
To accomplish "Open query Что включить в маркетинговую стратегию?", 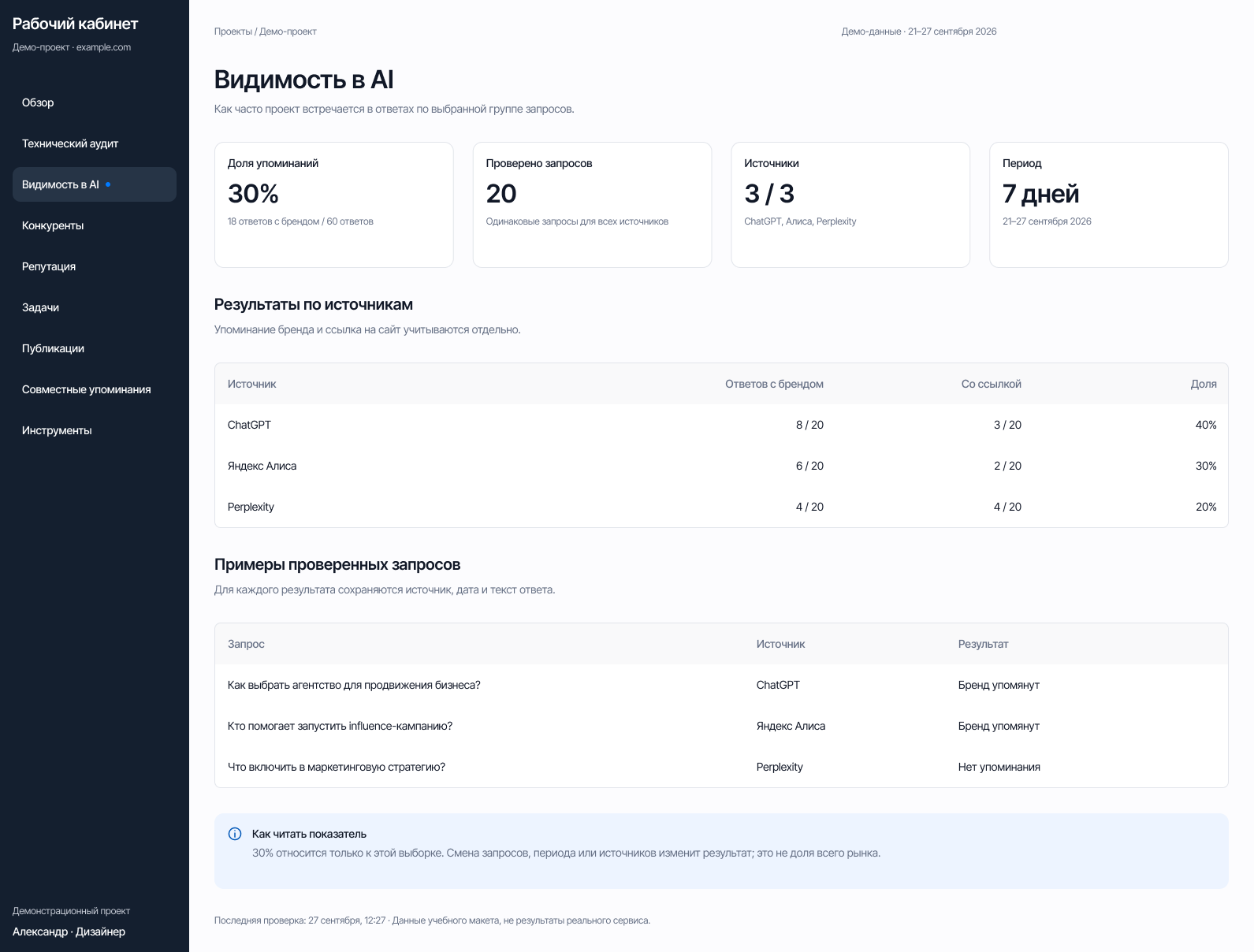I will [x=337, y=767].
